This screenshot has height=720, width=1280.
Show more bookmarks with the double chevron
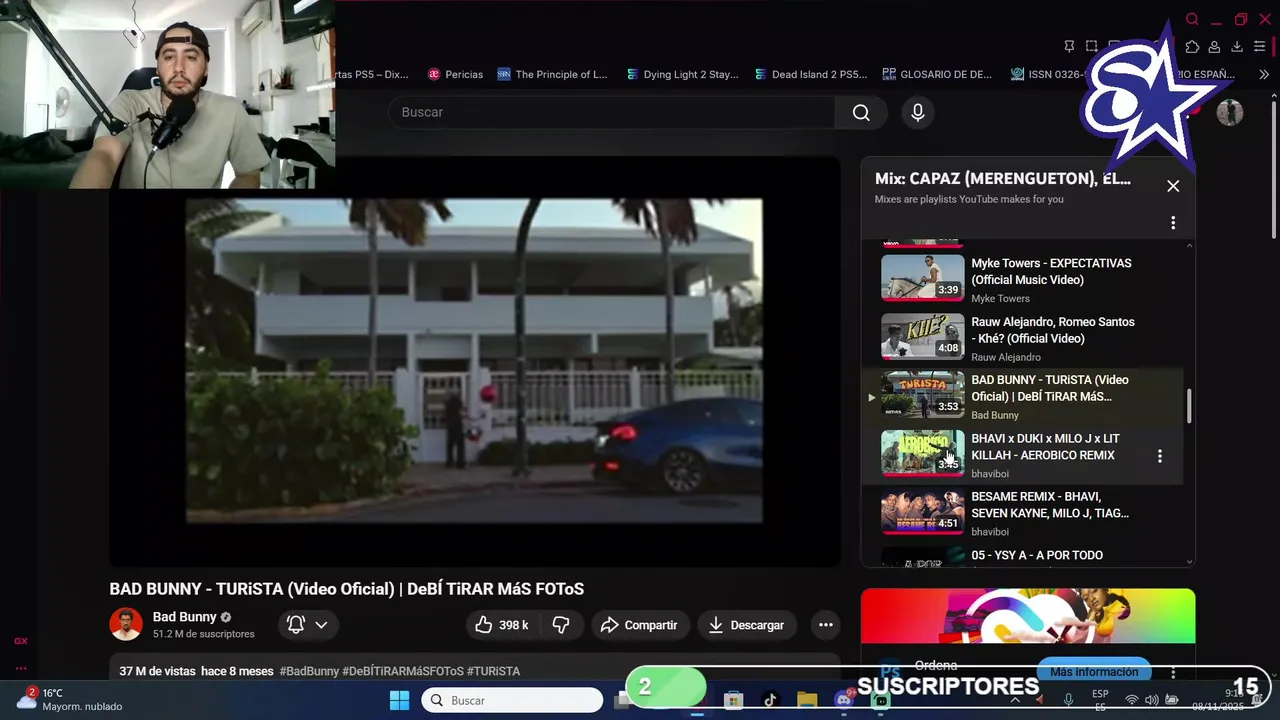(1264, 74)
